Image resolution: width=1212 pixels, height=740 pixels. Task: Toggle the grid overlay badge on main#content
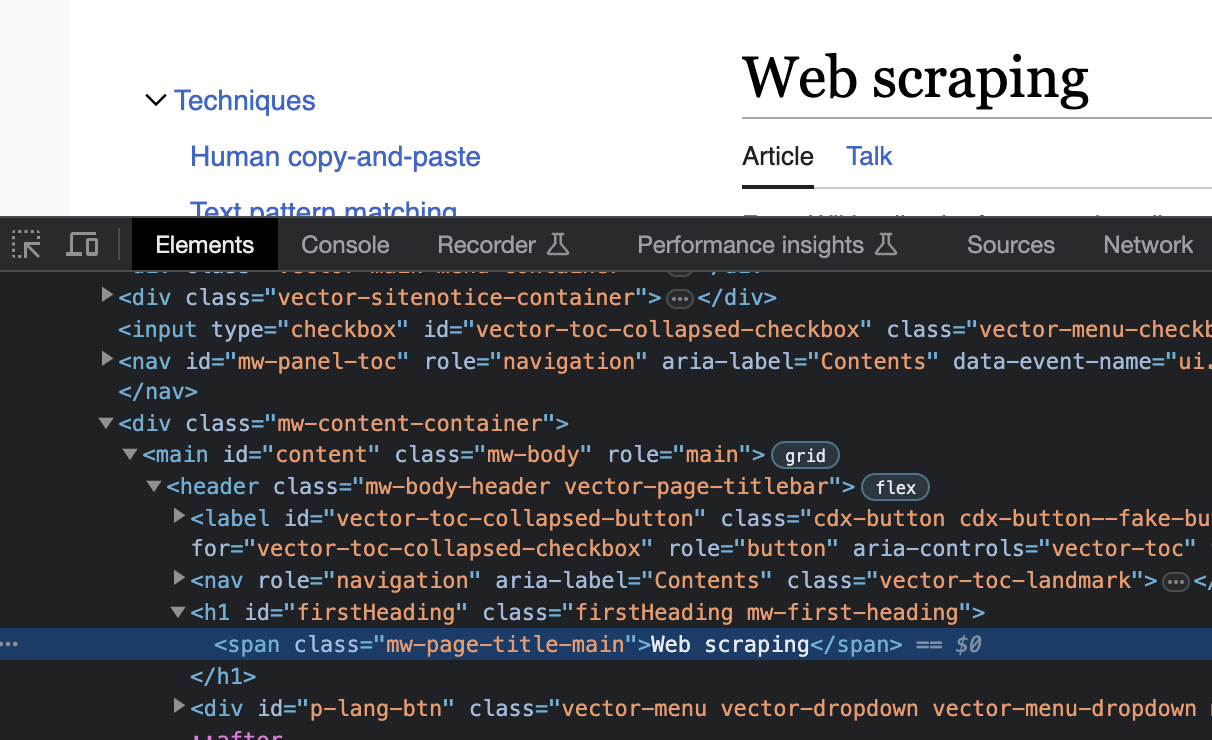pyautogui.click(x=805, y=455)
